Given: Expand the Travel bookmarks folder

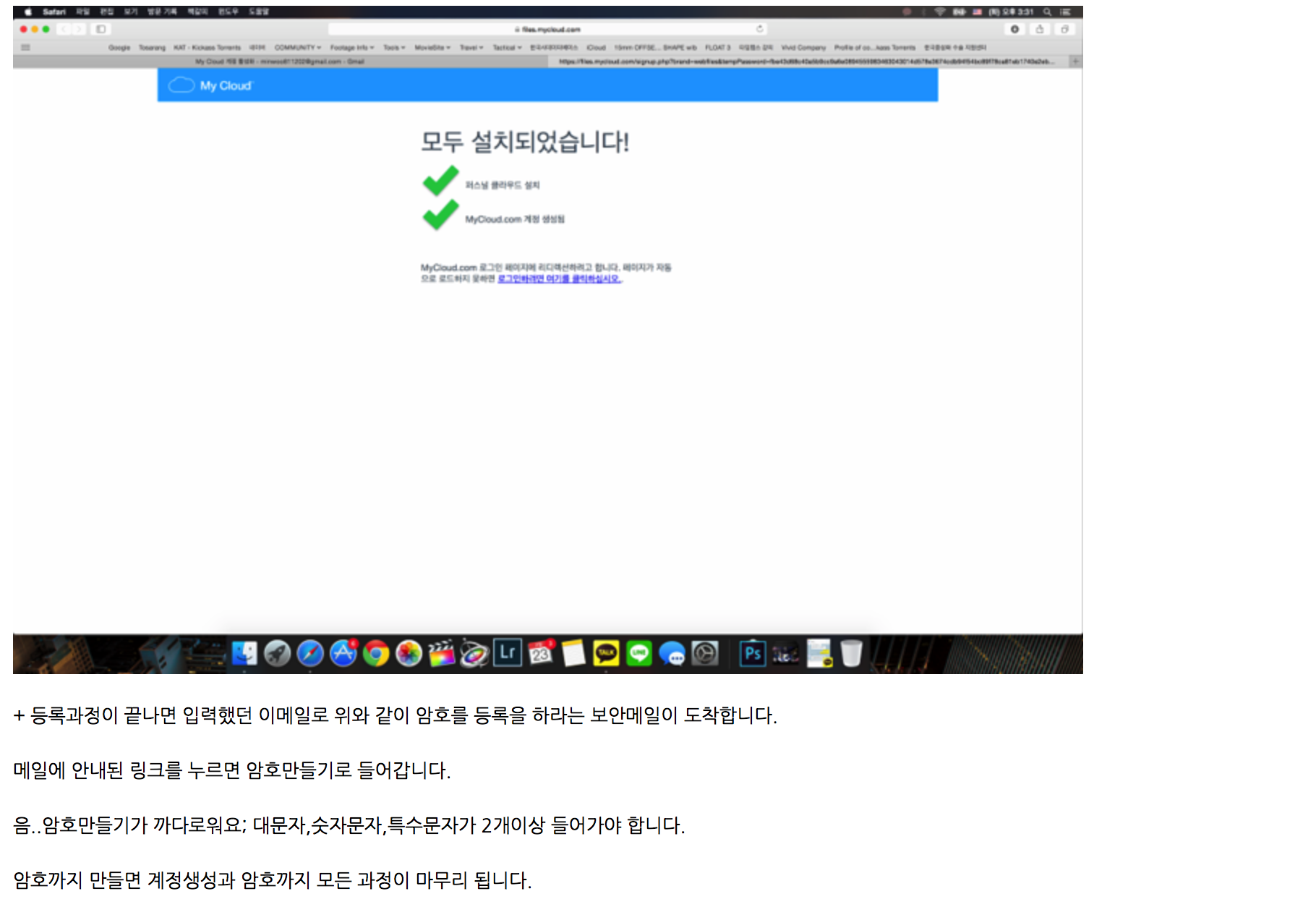Looking at the screenshot, I should coord(471,48).
